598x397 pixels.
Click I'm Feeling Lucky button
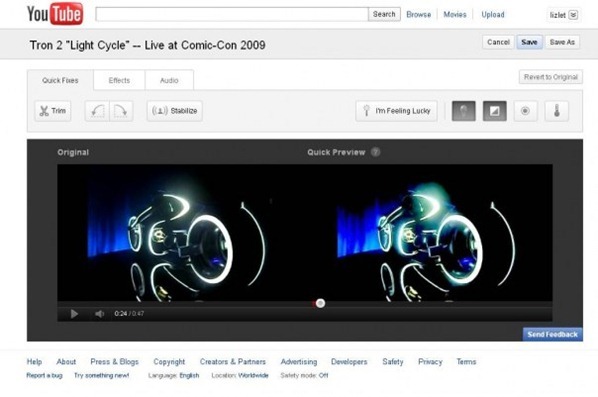click(397, 111)
